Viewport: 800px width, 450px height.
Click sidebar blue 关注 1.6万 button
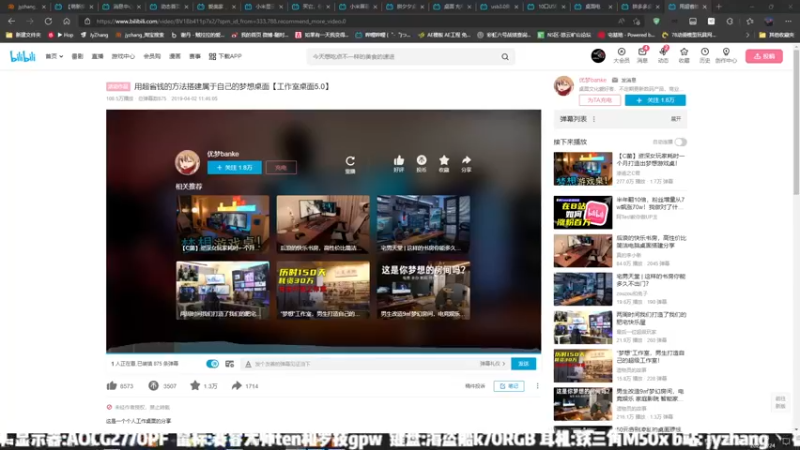point(655,100)
